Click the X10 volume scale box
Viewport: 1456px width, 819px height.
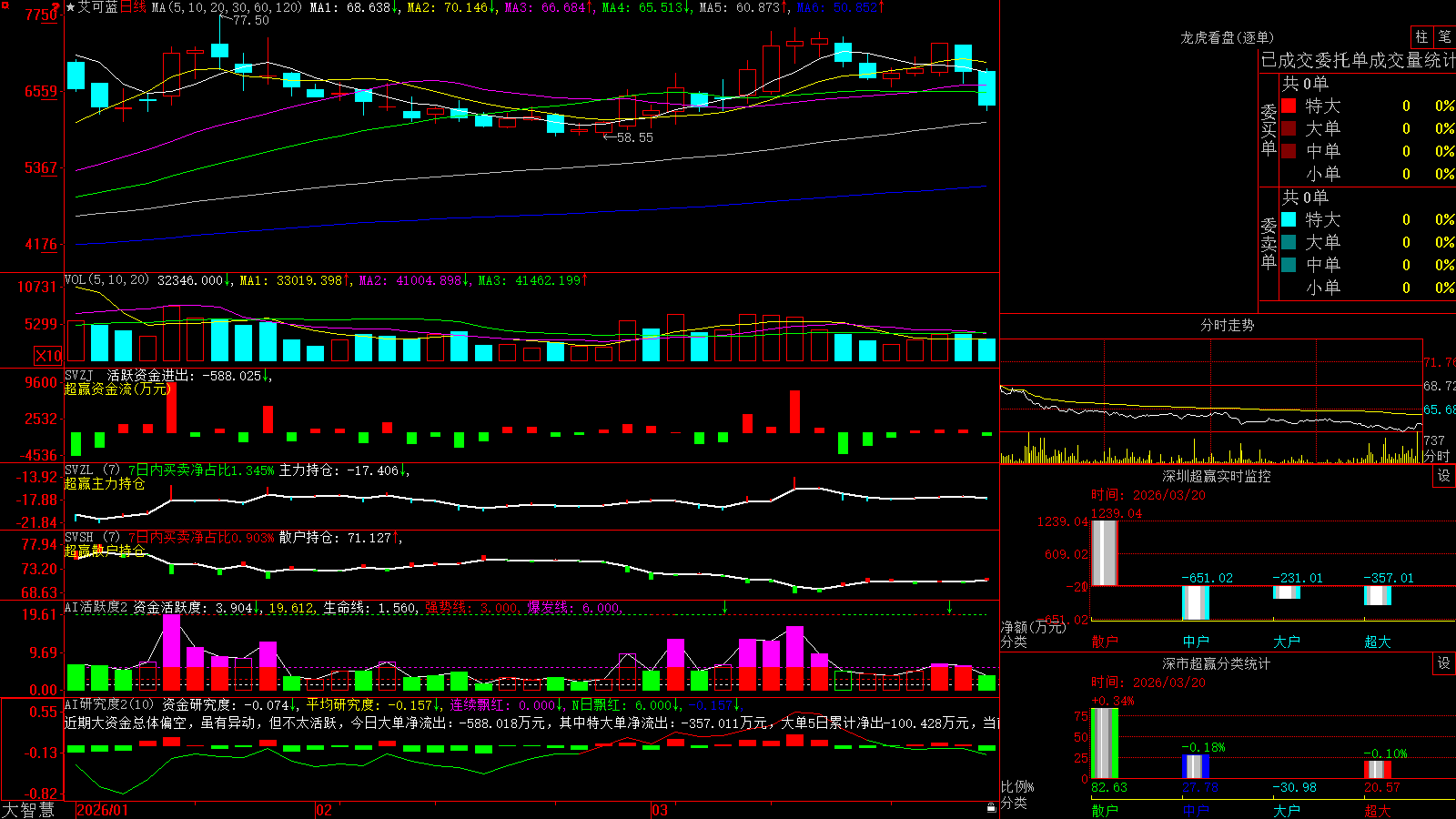point(48,356)
